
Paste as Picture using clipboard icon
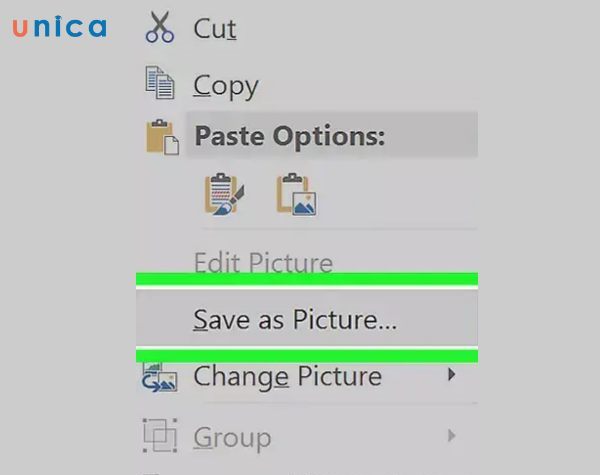pyautogui.click(x=296, y=195)
